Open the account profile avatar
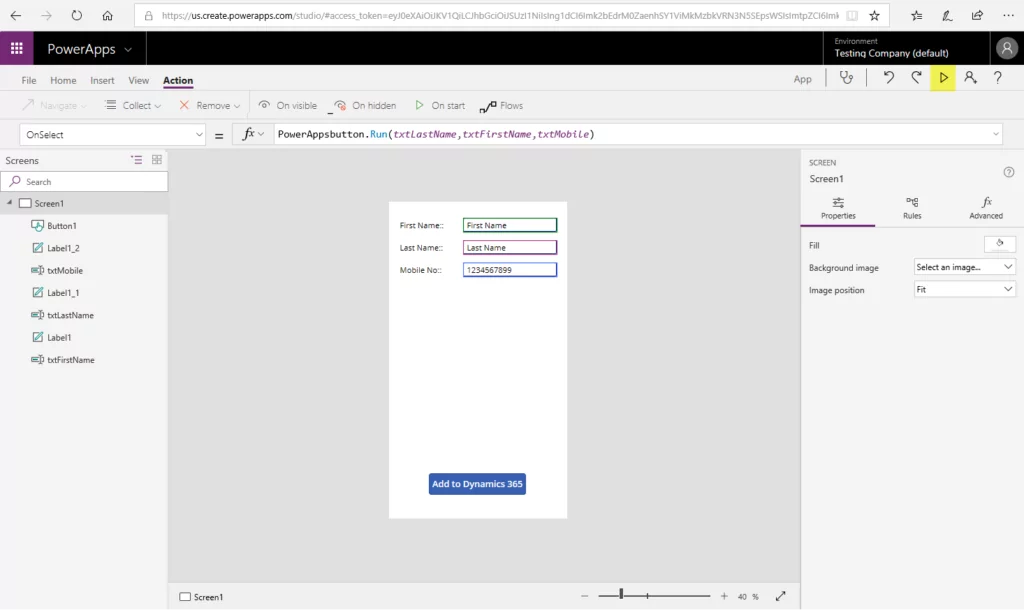The width and height of the screenshot is (1024, 610). click(1006, 48)
